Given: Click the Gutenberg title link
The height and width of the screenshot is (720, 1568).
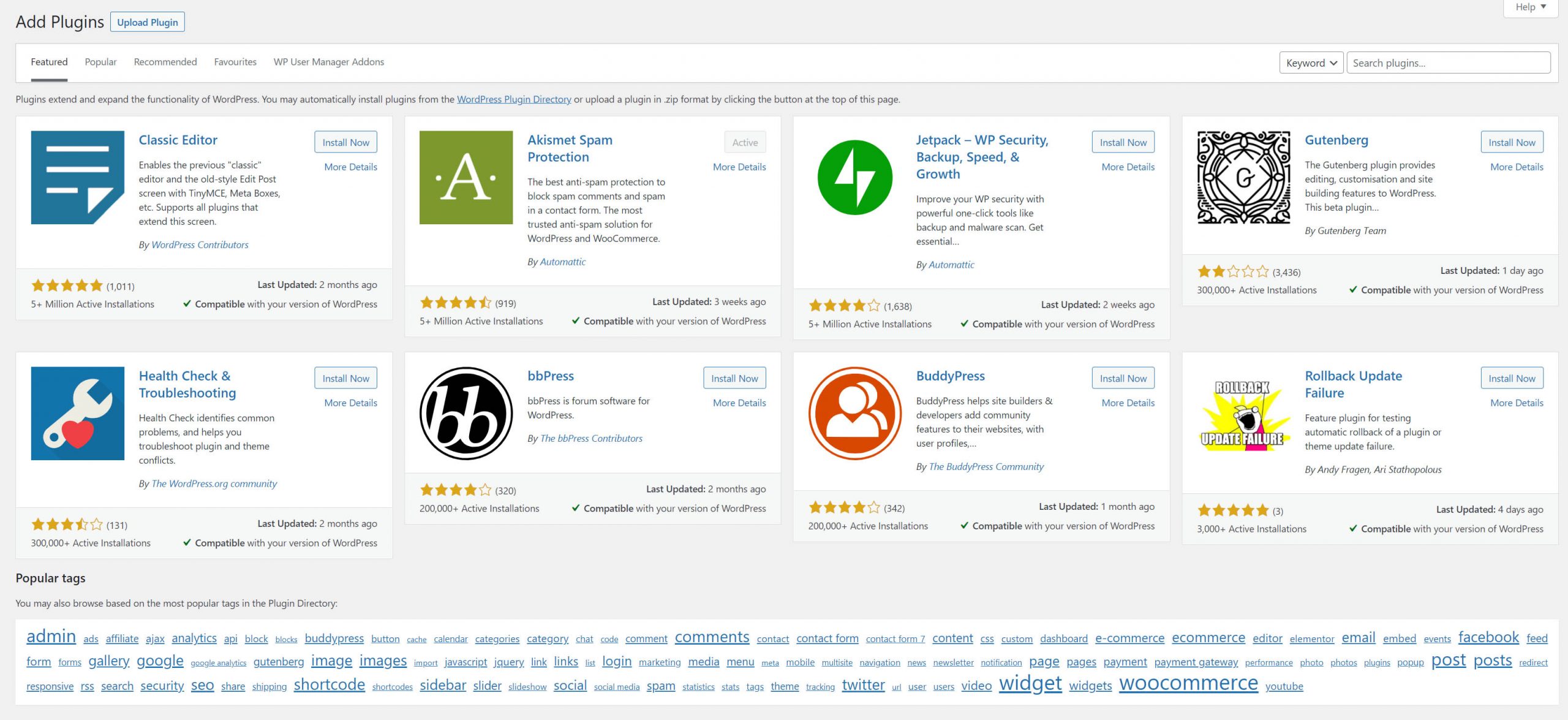Looking at the screenshot, I should [x=1336, y=140].
